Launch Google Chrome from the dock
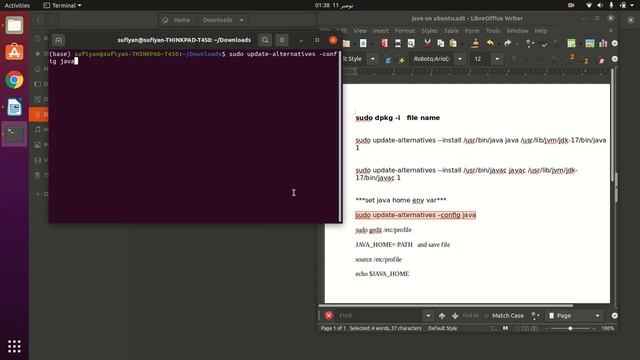This screenshot has height=360, width=640. tap(14, 80)
